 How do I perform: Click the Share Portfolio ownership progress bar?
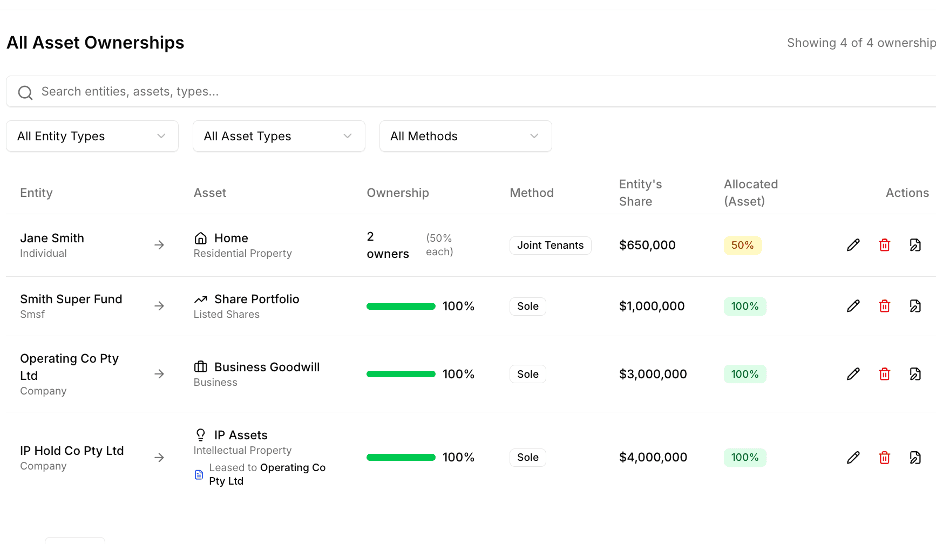(x=401, y=306)
